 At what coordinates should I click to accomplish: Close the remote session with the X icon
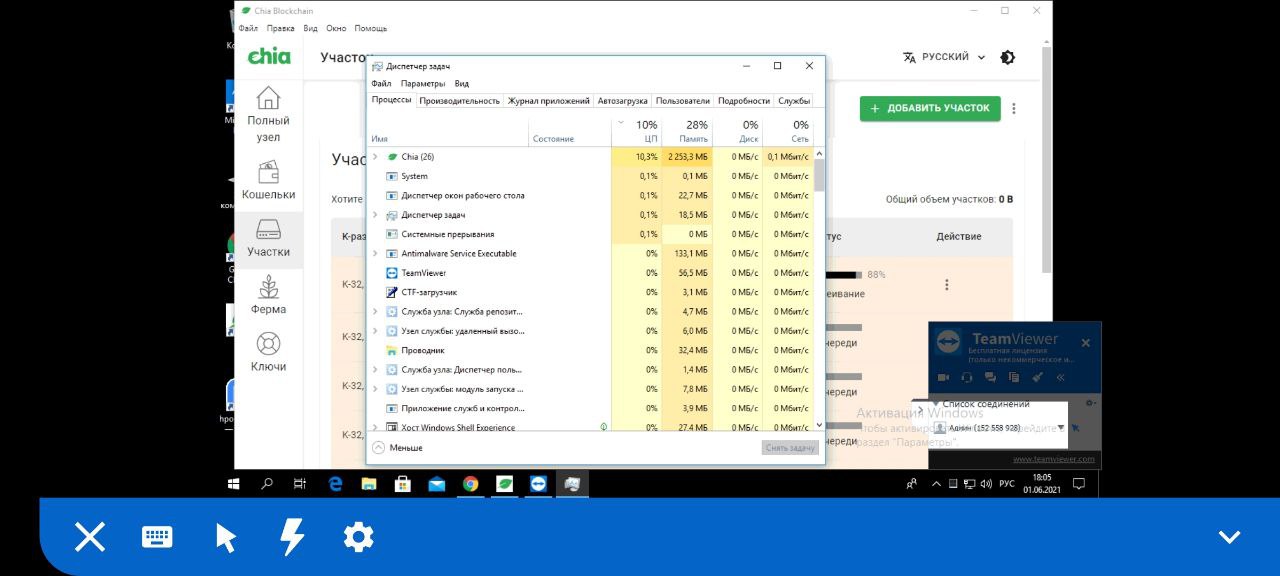pyautogui.click(x=90, y=538)
